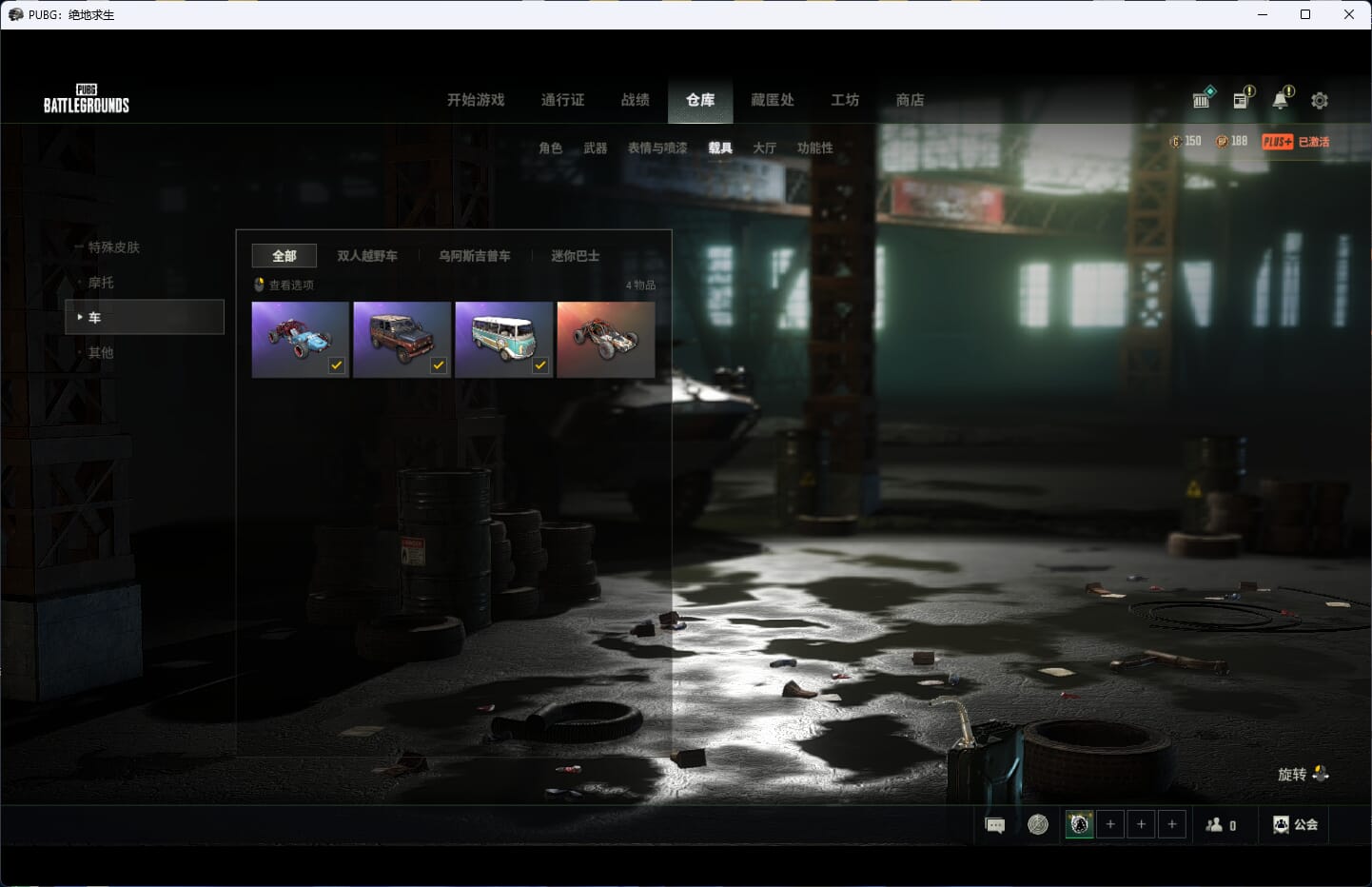Toggle equipped checkmark on UAZ jeep skin
This screenshot has width=1372, height=887.
(x=439, y=365)
